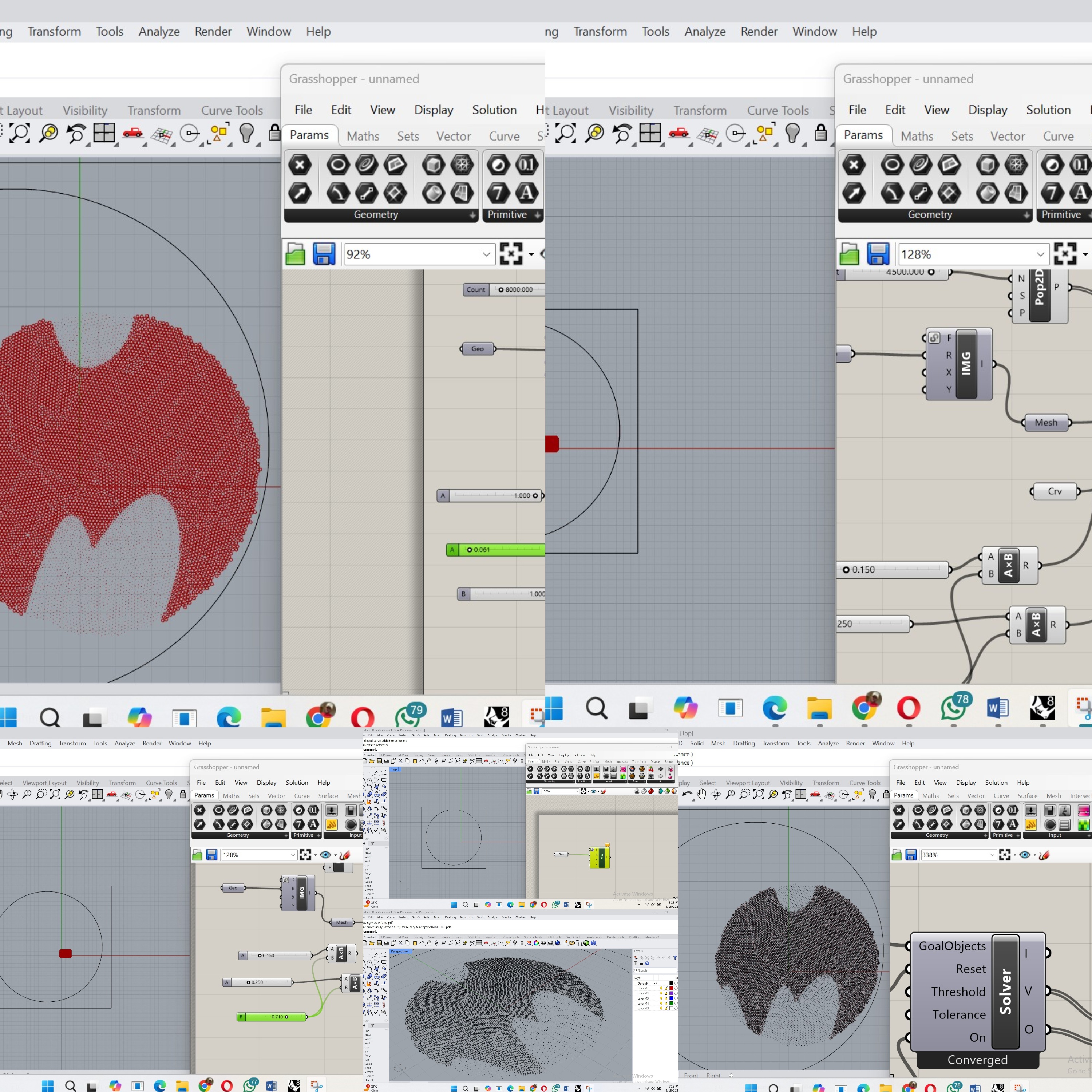This screenshot has width=1092, height=1092.
Task: Yellow Panel icon in the 338% Grasshopper window
Action: pos(1031,825)
